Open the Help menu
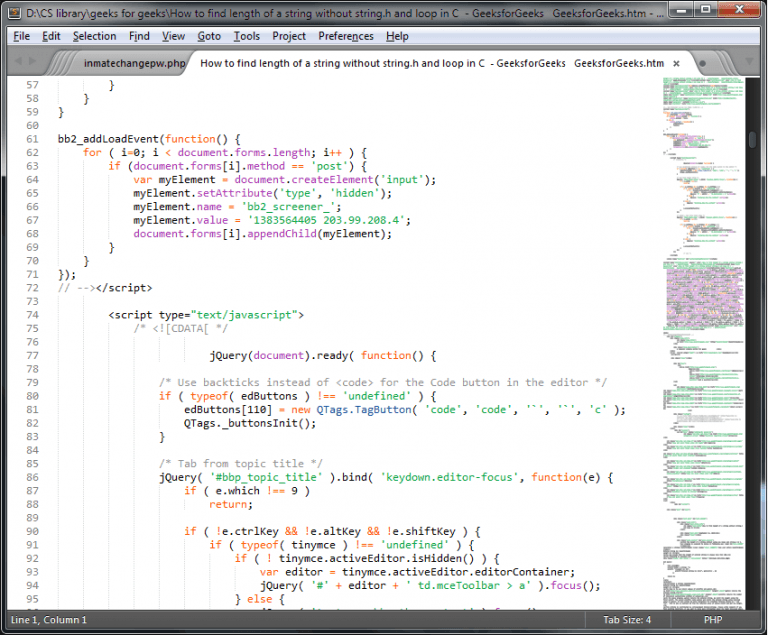Screen dimensions: 768x635 pos(397,36)
